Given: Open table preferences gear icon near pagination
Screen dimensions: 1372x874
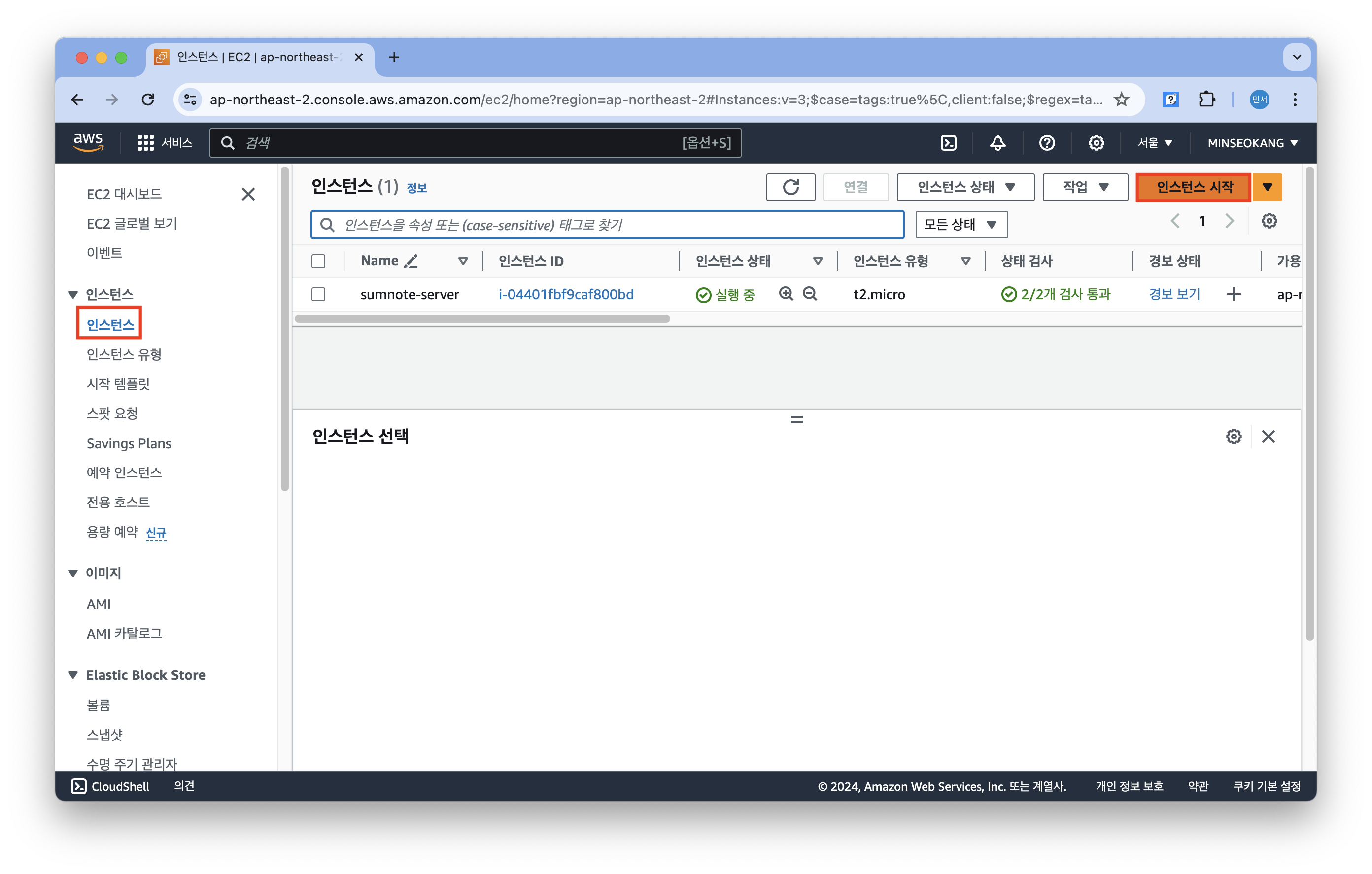Looking at the screenshot, I should [1269, 221].
